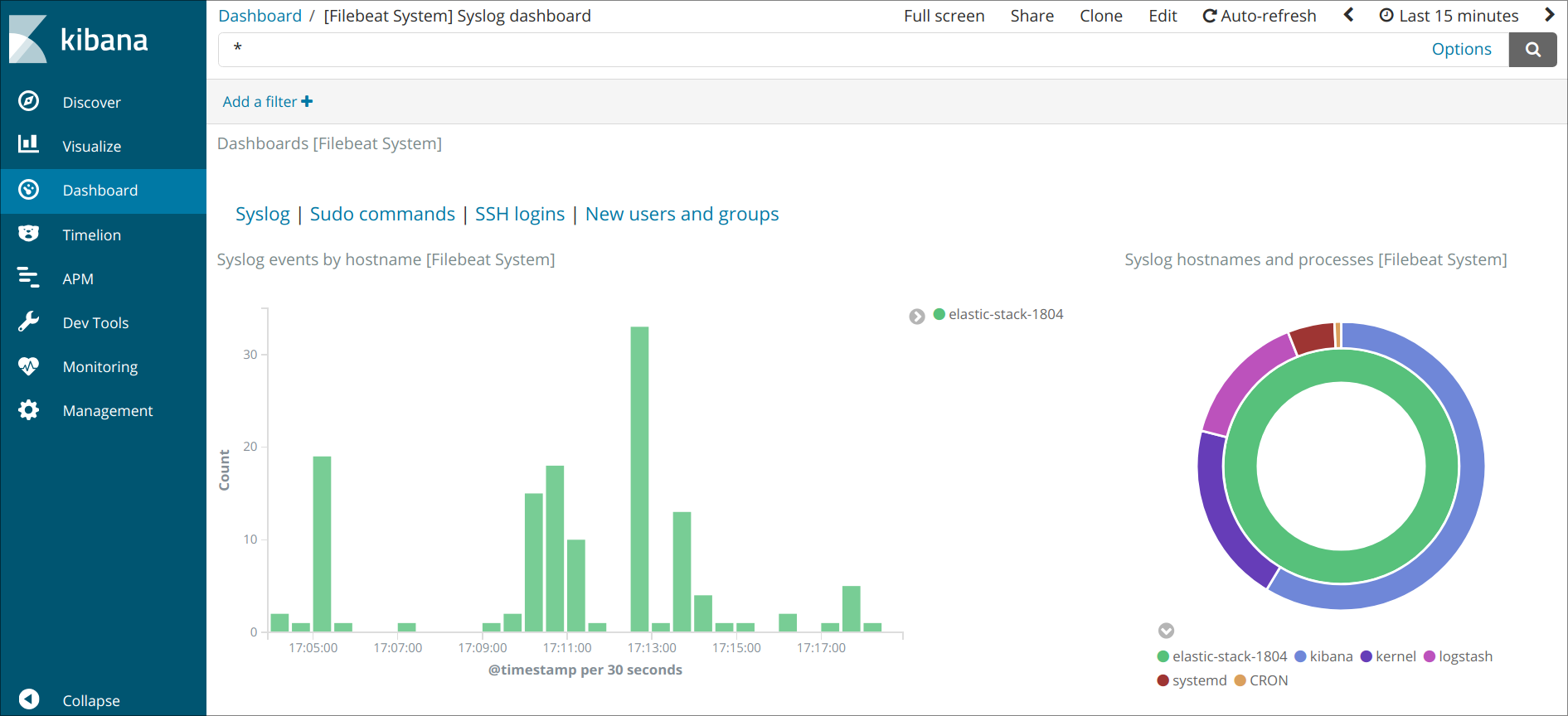Open the Share menu
Screen dimensions: 1568x716
(x=1032, y=16)
